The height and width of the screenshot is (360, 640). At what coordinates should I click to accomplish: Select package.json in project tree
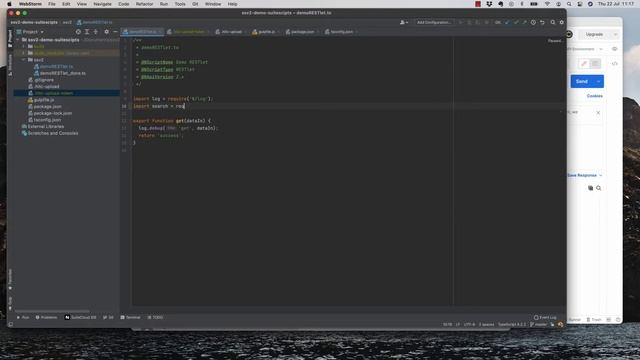point(47,107)
